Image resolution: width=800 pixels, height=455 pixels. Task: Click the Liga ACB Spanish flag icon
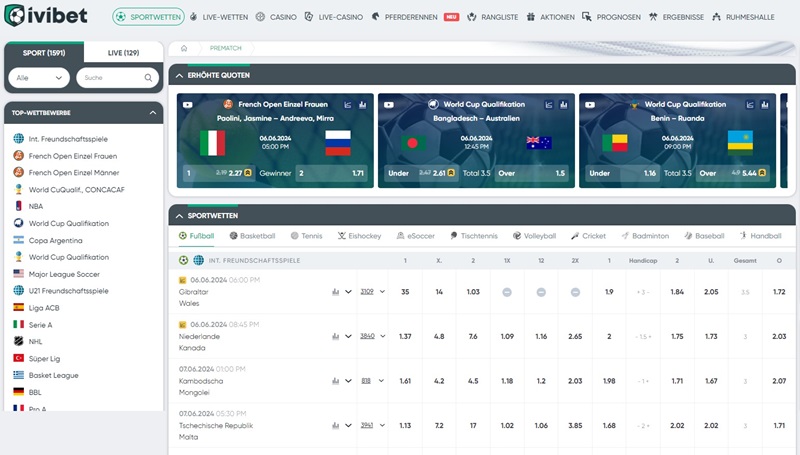(18, 308)
